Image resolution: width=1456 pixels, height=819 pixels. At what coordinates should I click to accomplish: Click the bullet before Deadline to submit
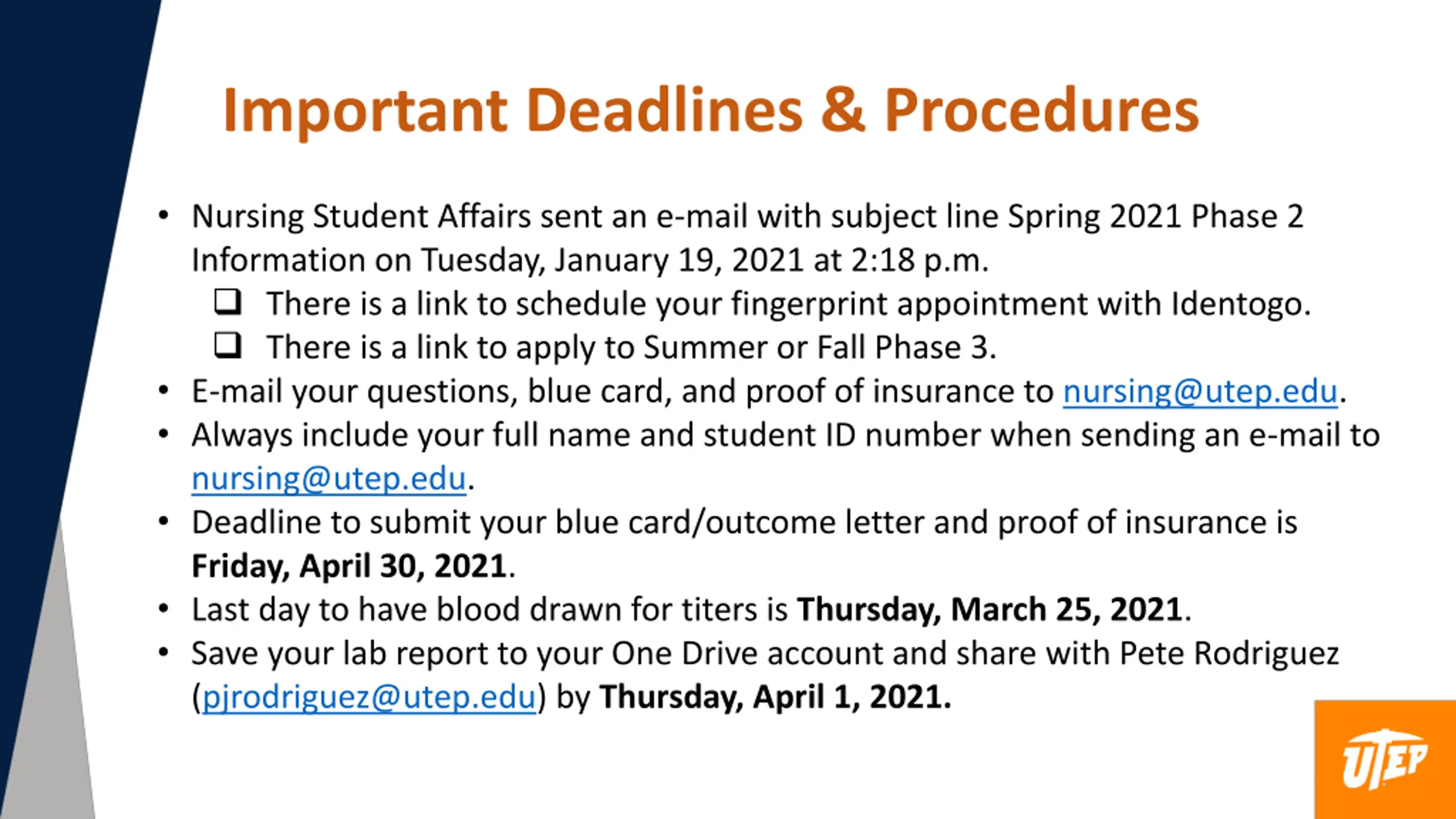coord(164,522)
